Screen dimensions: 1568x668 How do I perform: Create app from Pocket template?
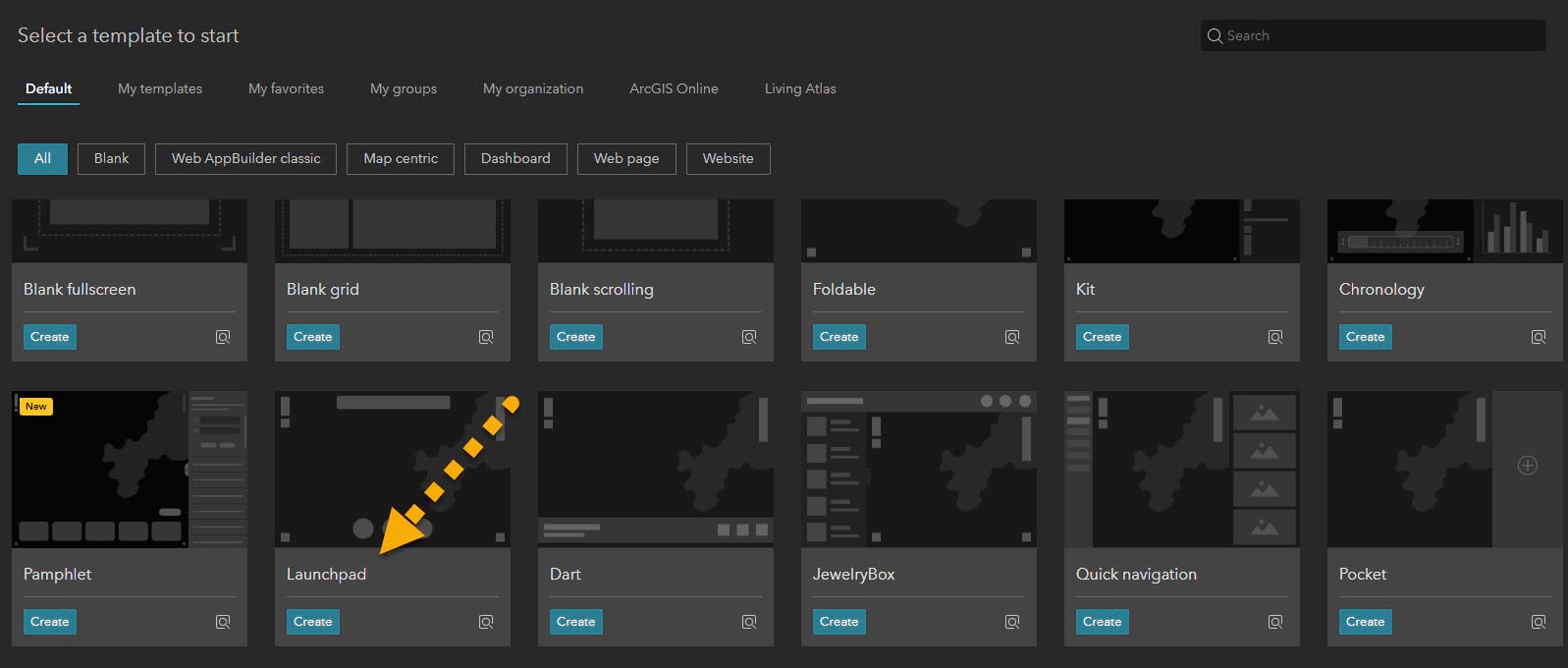click(x=1366, y=622)
